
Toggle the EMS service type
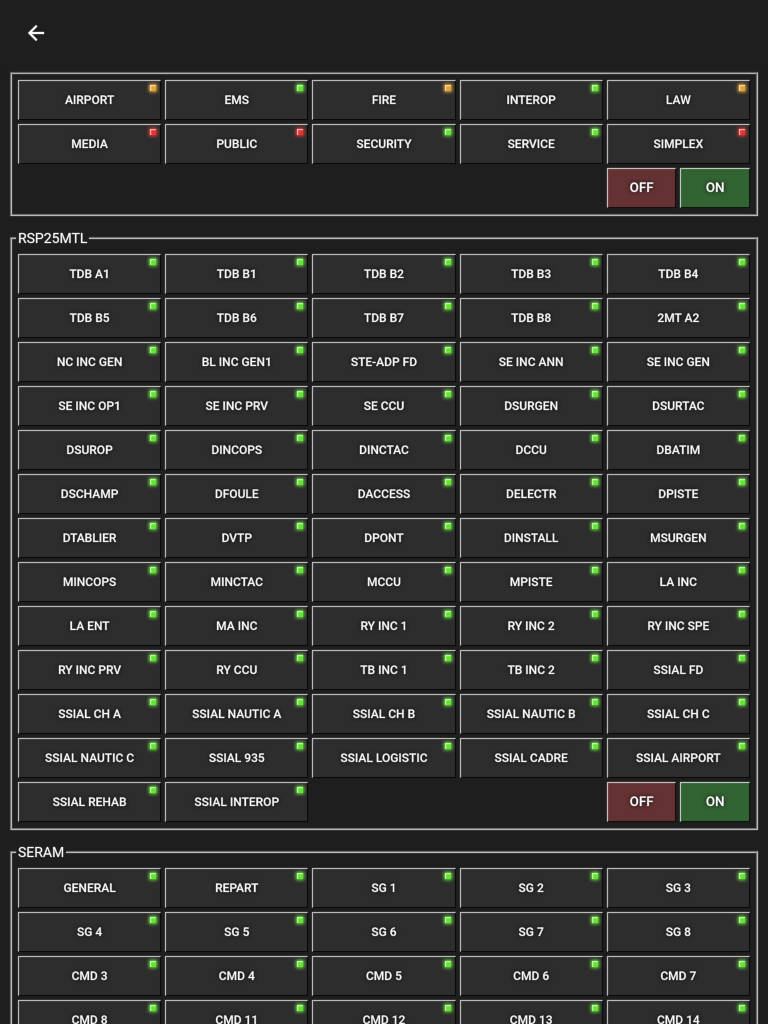point(236,100)
